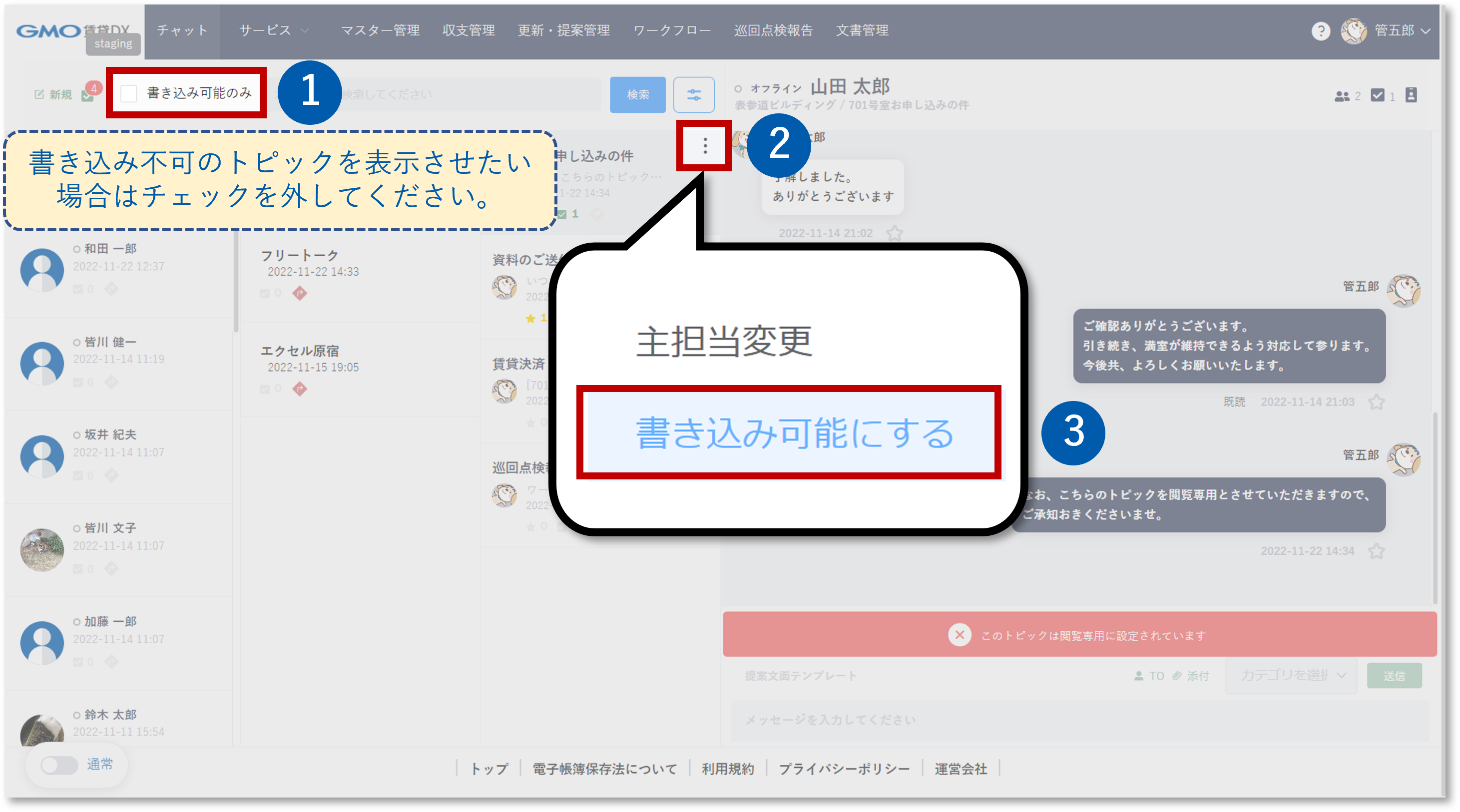The height and width of the screenshot is (812, 1460).
Task: Choose 主担当変更 in the popup menu
Action: tap(724, 341)
